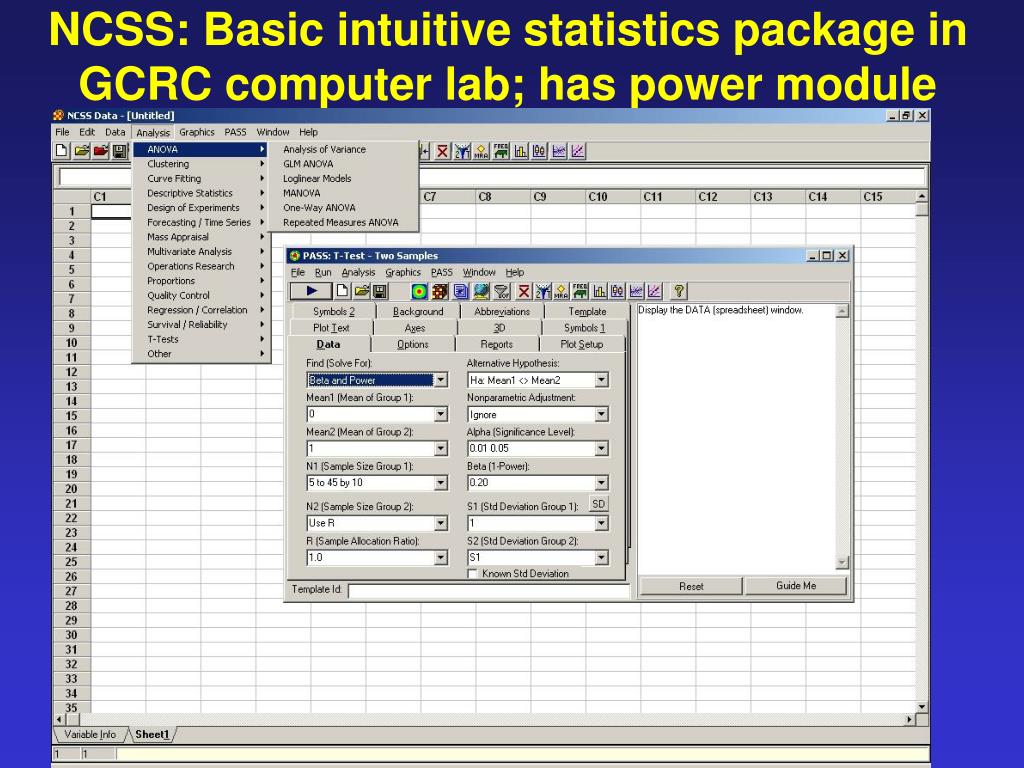
Task: Click the FREE icon in NCSS Data toolbar
Action: pyautogui.click(x=501, y=151)
